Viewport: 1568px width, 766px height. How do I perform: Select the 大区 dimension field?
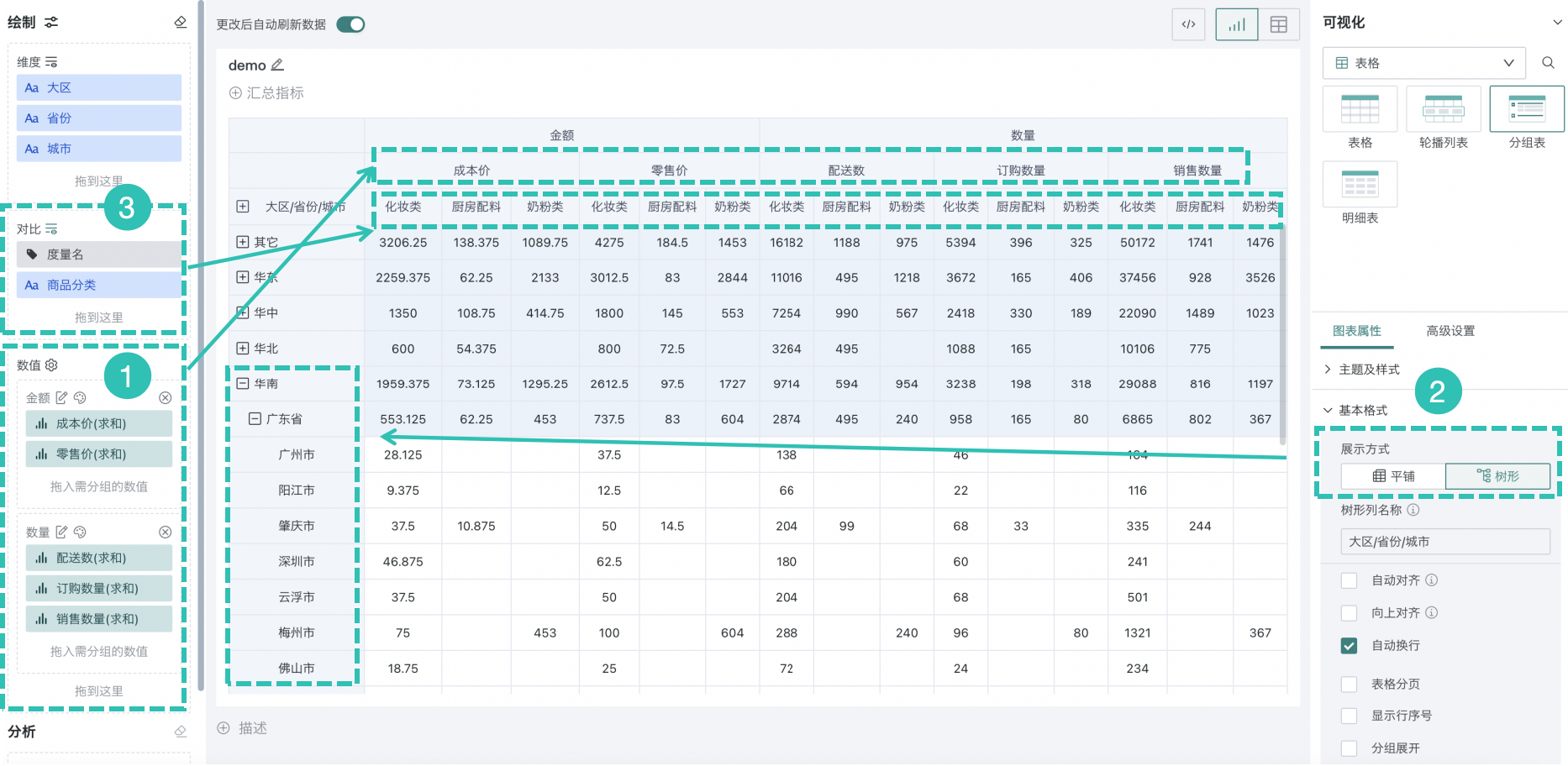pos(99,87)
